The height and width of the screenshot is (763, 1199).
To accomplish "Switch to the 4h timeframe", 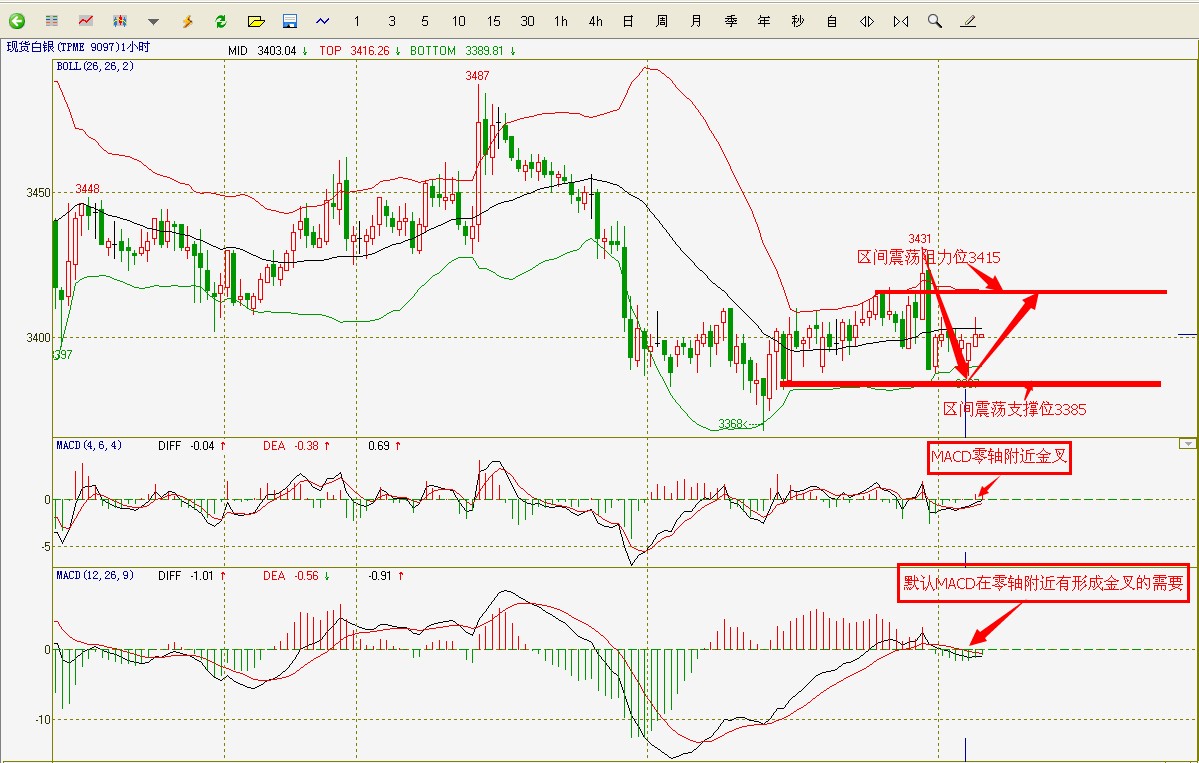I will click(x=595, y=21).
